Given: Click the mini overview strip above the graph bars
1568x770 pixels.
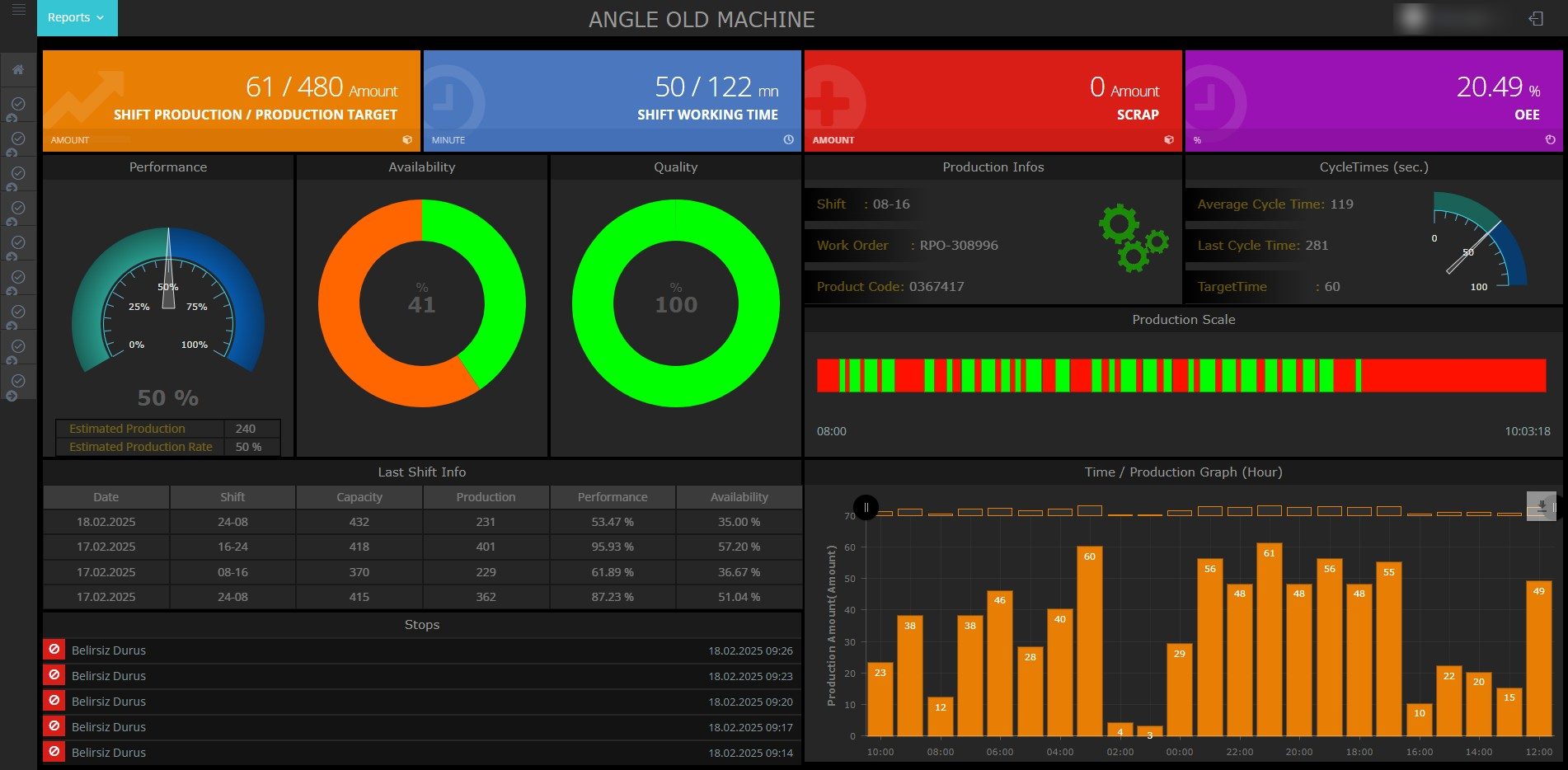Looking at the screenshot, I should [x=1210, y=511].
